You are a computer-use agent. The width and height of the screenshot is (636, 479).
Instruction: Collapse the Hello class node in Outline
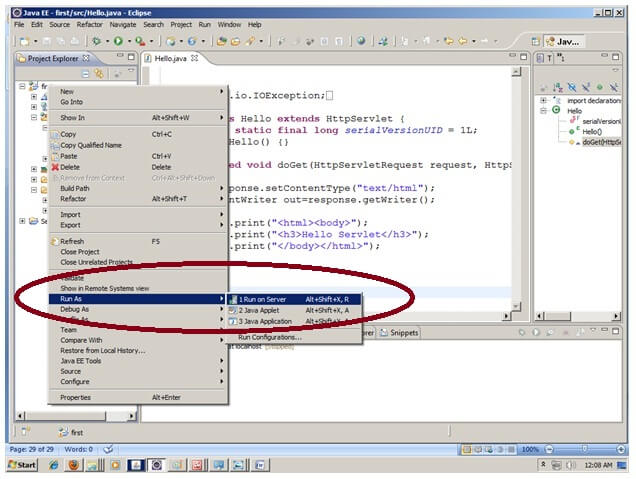[544, 110]
